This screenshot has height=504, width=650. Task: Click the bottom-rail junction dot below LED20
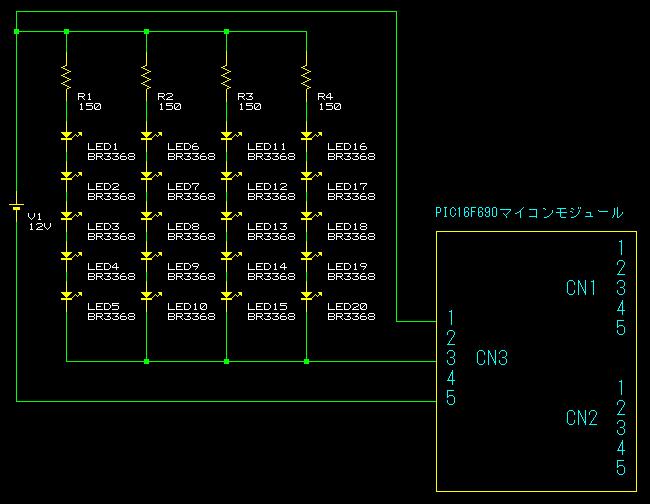click(x=306, y=361)
